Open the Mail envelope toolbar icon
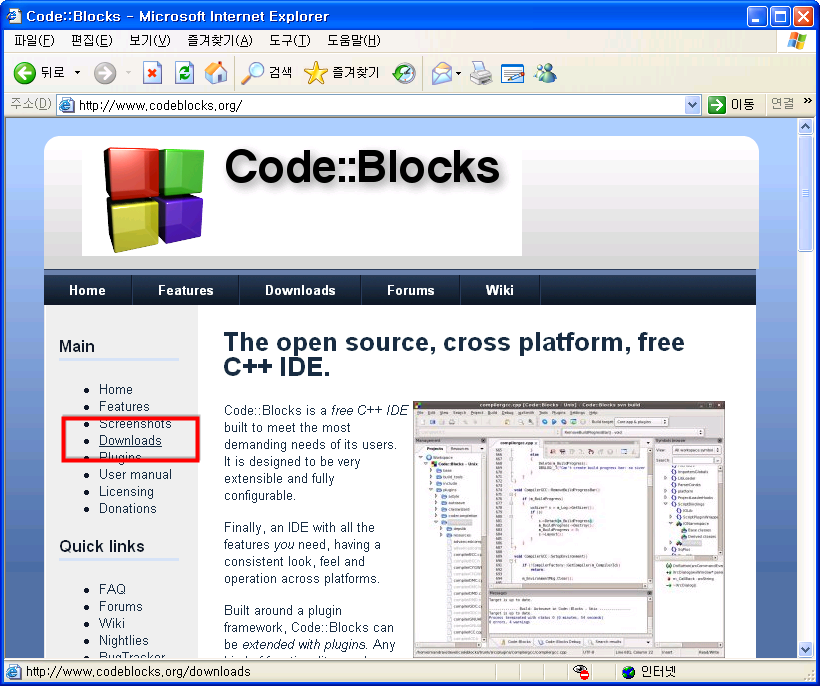The image size is (820, 686). click(441, 73)
